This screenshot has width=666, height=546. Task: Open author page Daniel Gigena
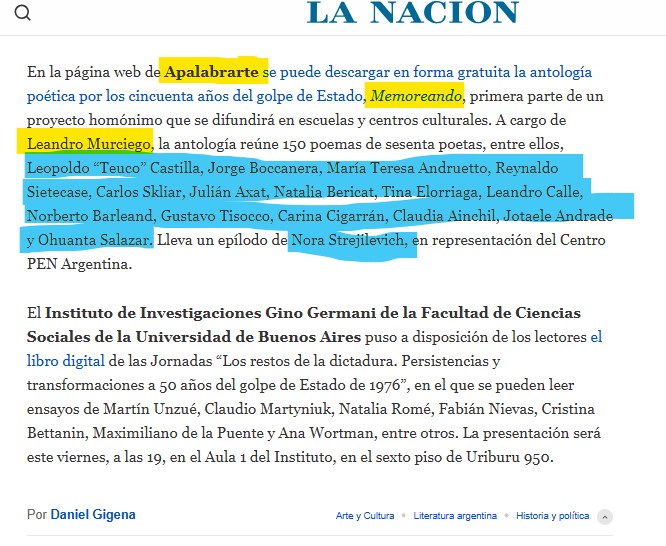click(x=93, y=515)
